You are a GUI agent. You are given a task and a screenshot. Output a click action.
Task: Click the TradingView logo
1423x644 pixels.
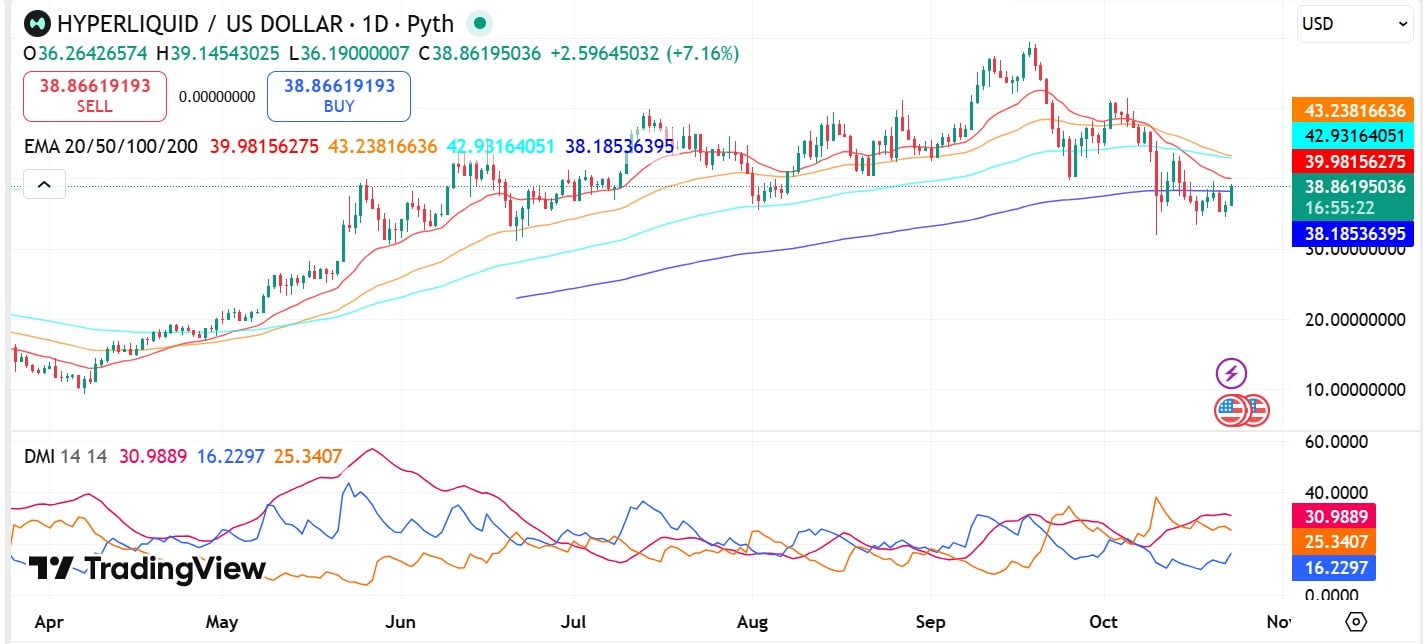coord(147,569)
